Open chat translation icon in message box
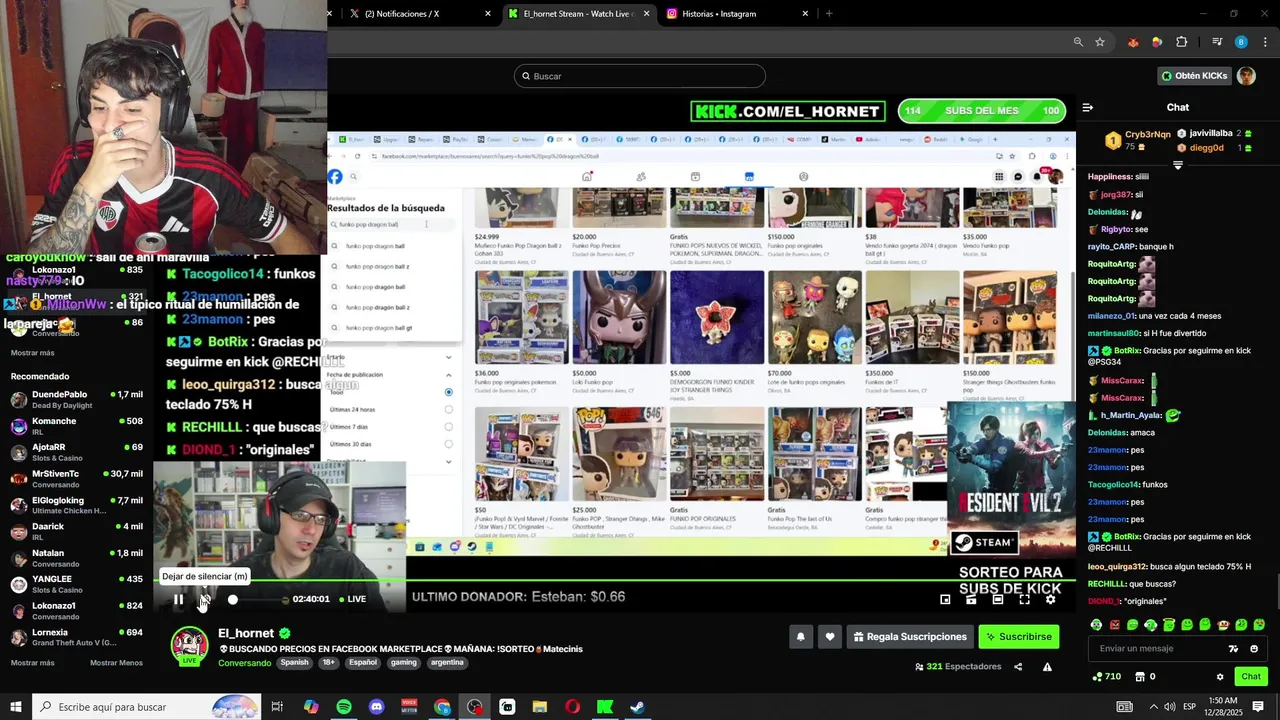This screenshot has width=1280, height=720. point(1234,649)
